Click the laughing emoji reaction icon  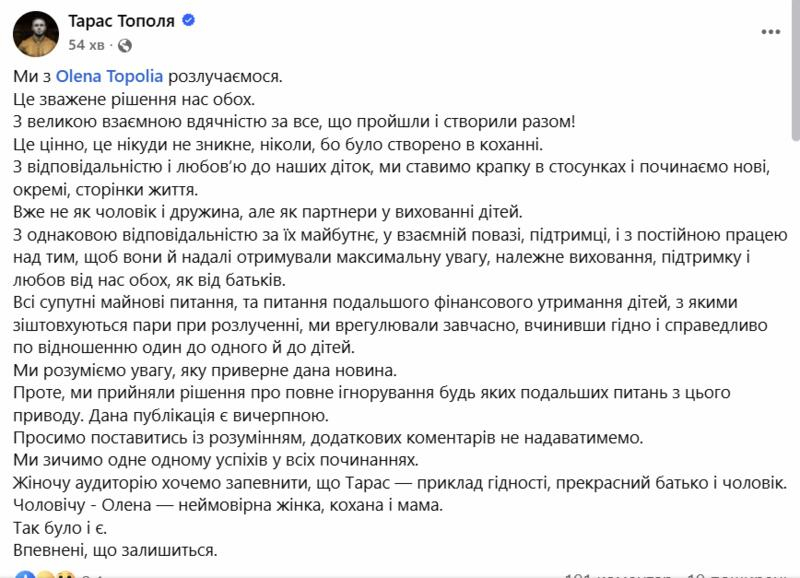(44, 574)
